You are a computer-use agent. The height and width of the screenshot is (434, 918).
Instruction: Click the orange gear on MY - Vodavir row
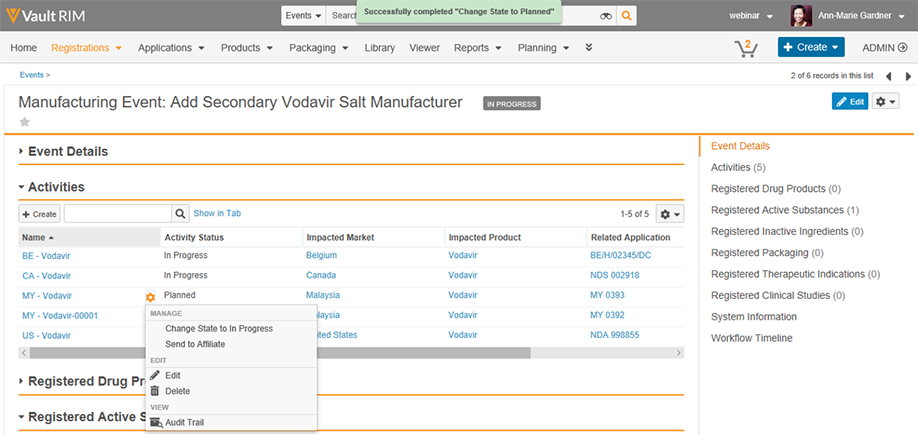click(x=150, y=296)
